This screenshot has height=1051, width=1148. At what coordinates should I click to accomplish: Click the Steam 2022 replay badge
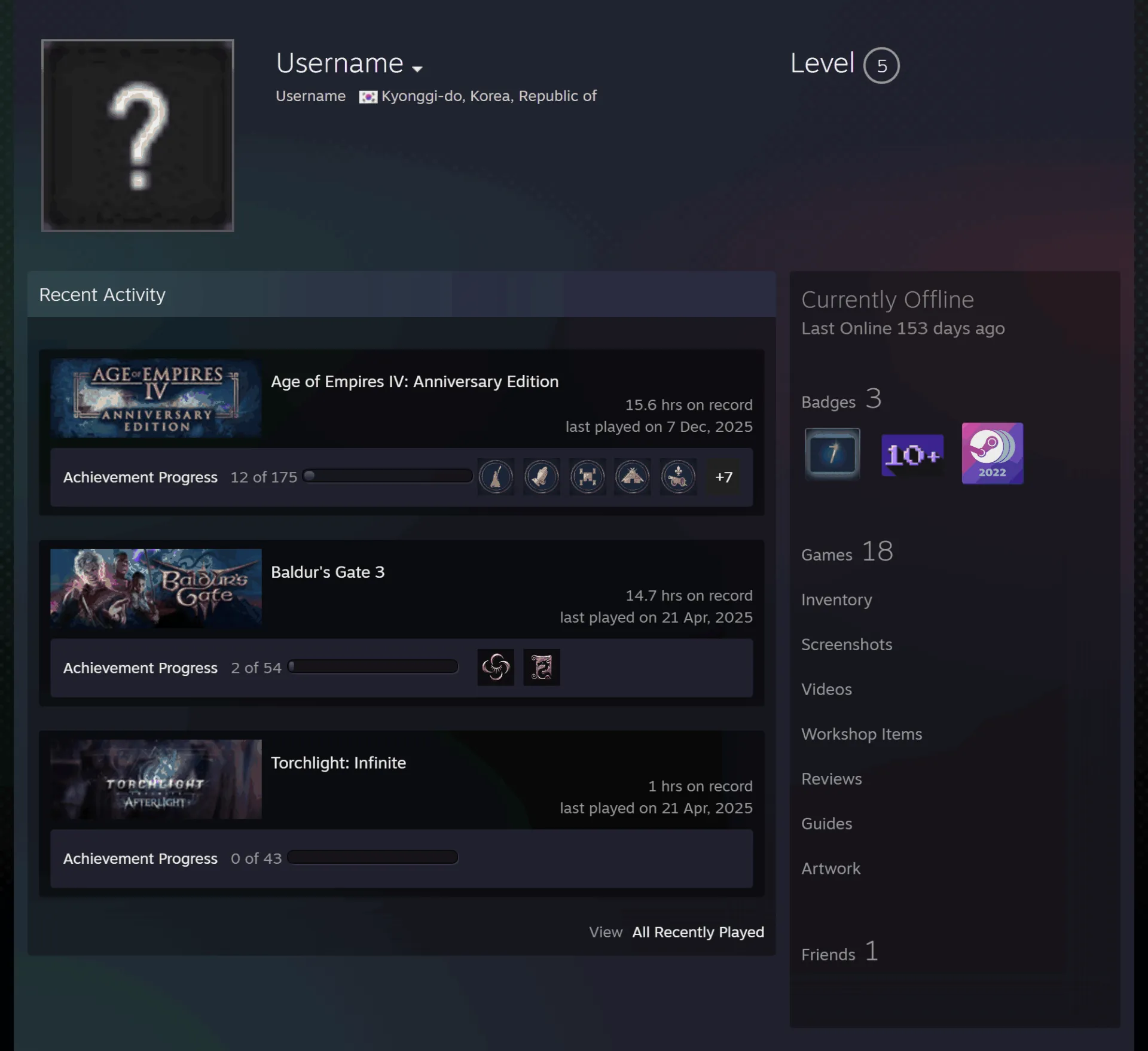[x=993, y=453]
